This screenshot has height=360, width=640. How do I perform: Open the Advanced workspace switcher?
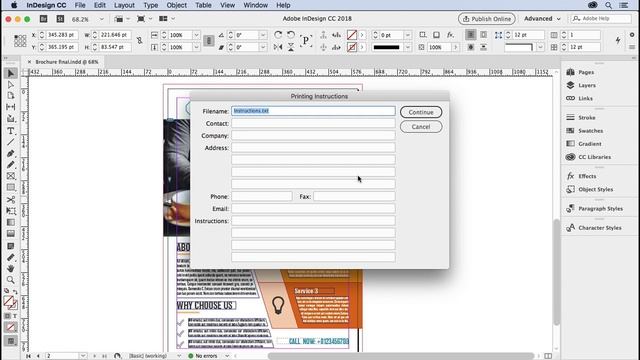pyautogui.click(x=542, y=19)
